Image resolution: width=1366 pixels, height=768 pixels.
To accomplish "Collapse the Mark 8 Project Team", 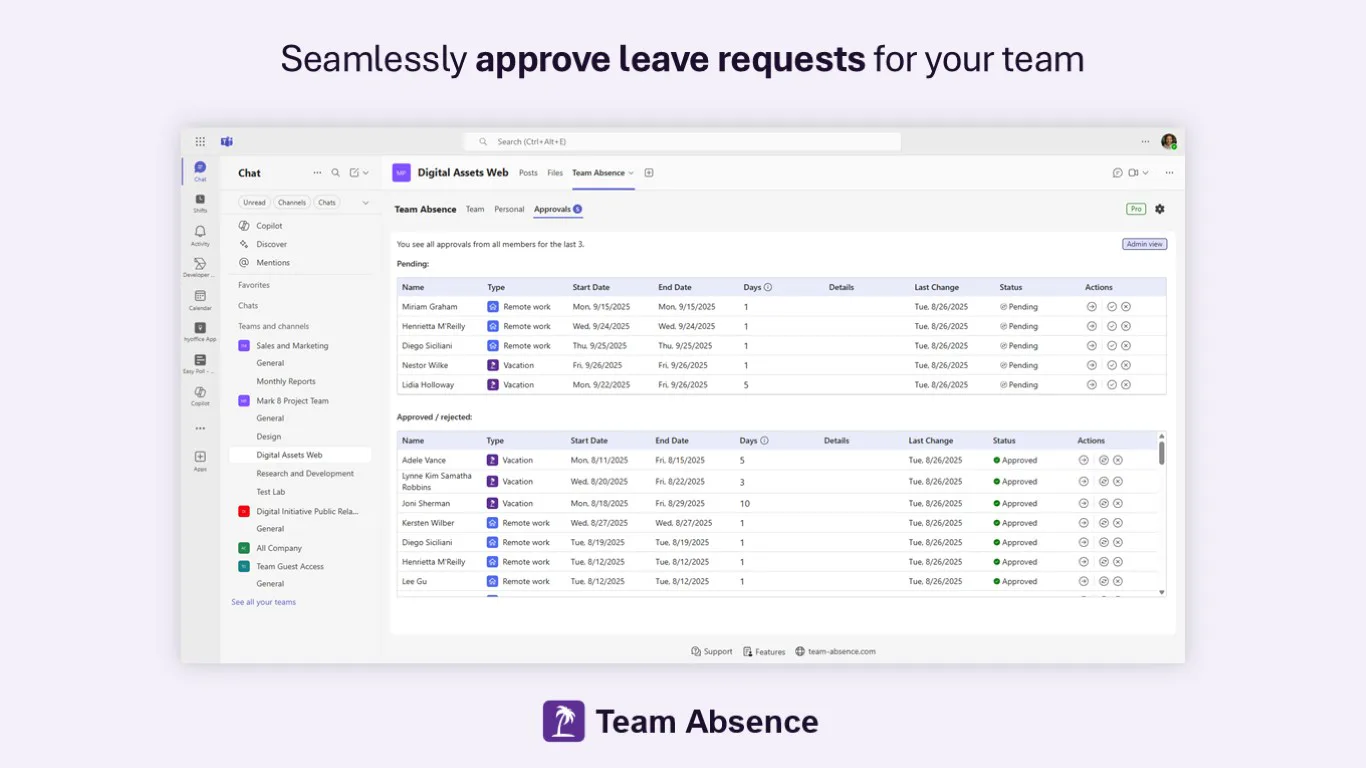I will click(292, 401).
